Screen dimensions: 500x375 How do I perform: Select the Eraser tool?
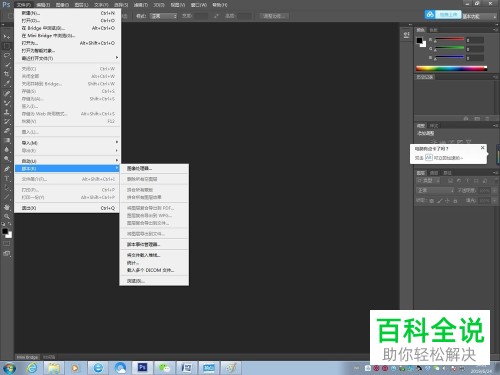(x=7, y=131)
